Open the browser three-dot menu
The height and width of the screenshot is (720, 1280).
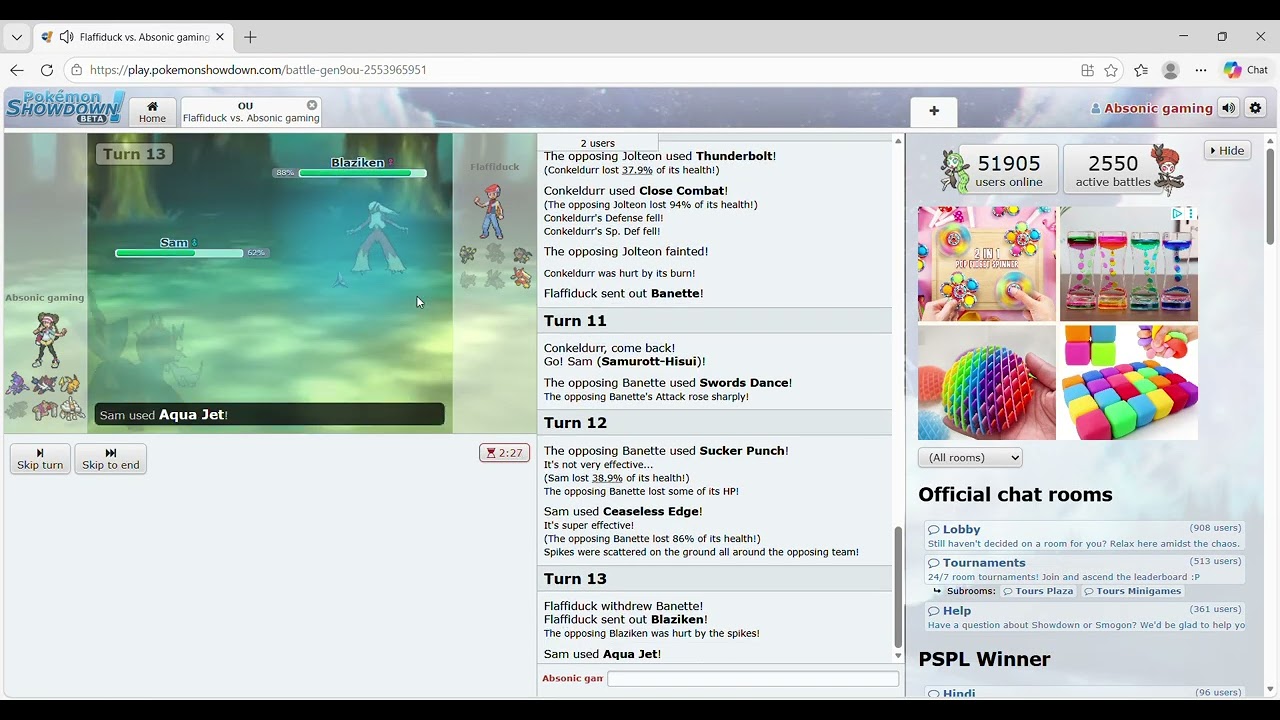1201,70
